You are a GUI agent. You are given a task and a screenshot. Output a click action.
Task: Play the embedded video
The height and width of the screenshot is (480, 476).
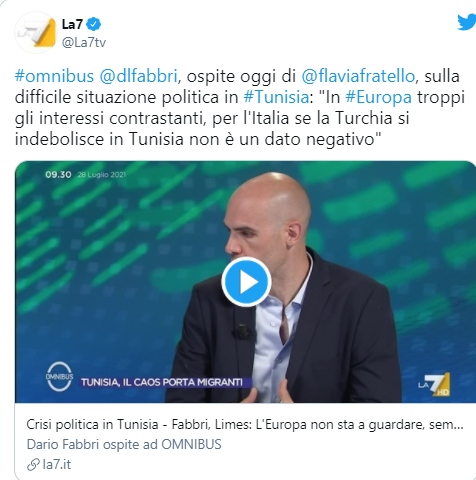click(x=246, y=282)
